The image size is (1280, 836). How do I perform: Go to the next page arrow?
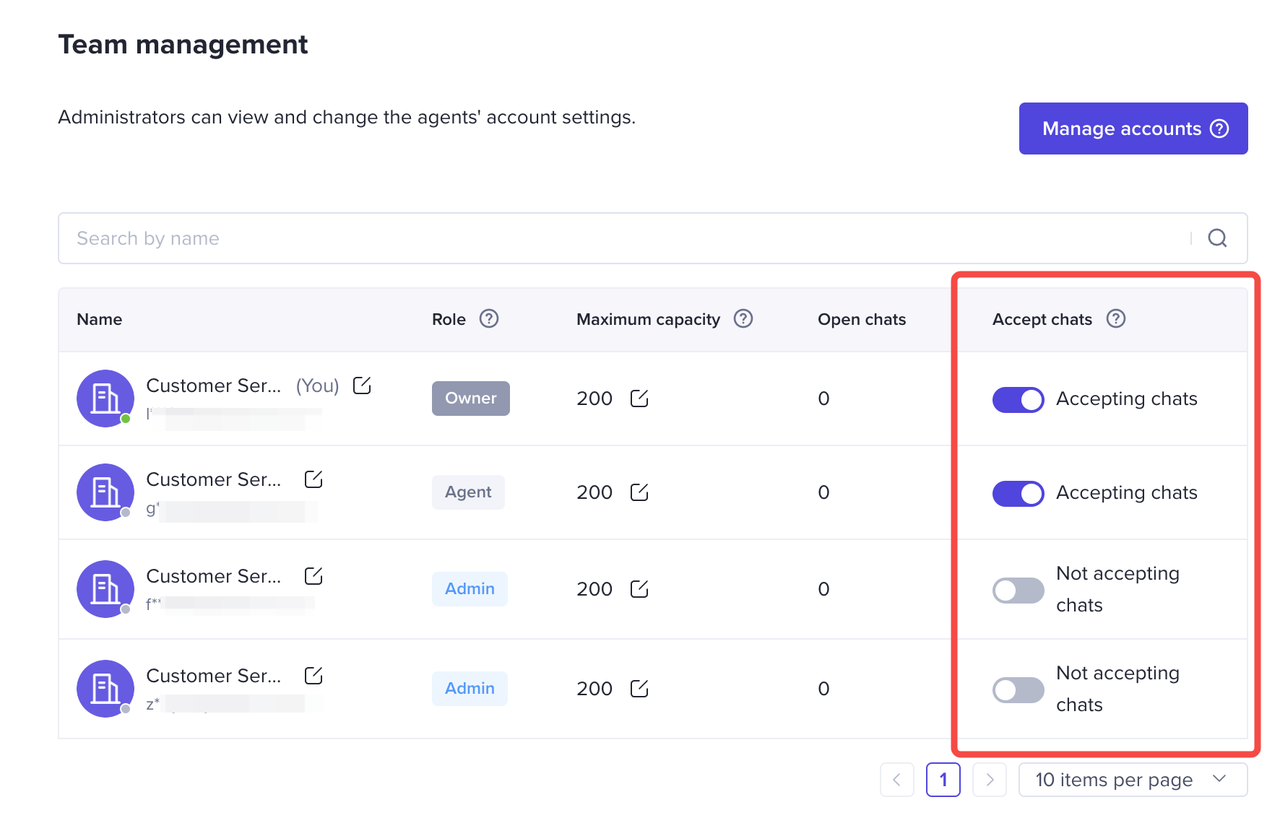click(x=989, y=780)
